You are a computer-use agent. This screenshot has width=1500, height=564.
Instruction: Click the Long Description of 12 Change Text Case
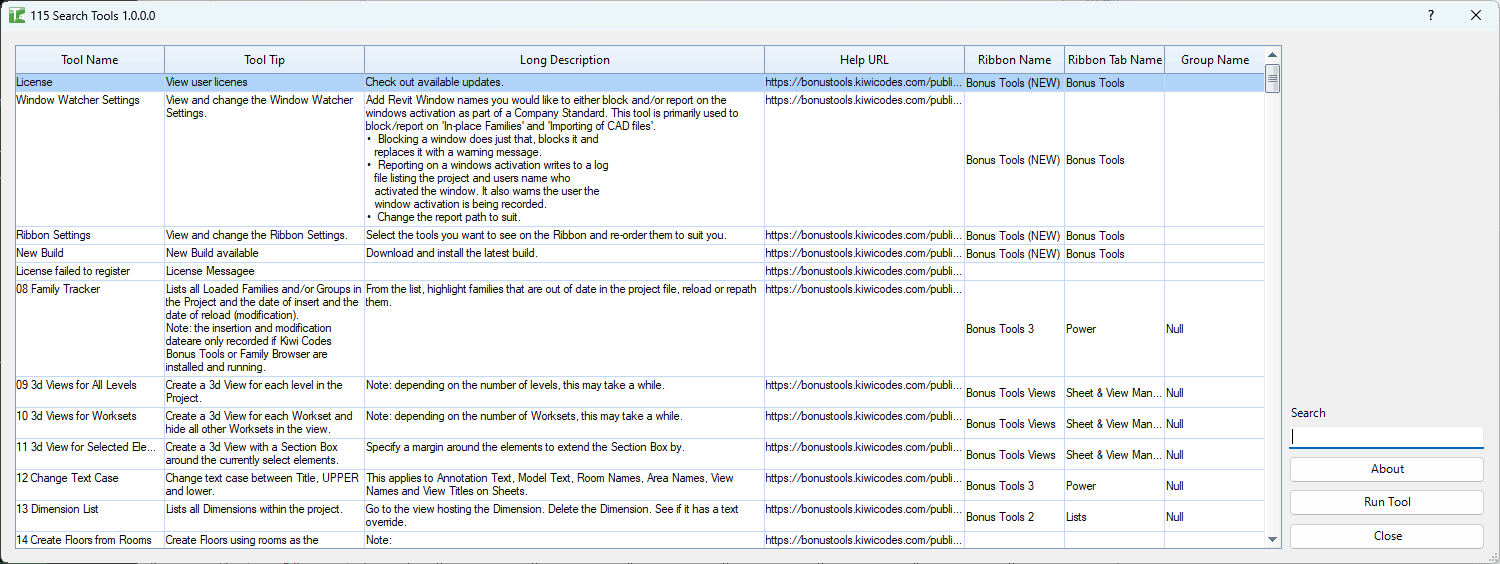tap(565, 485)
